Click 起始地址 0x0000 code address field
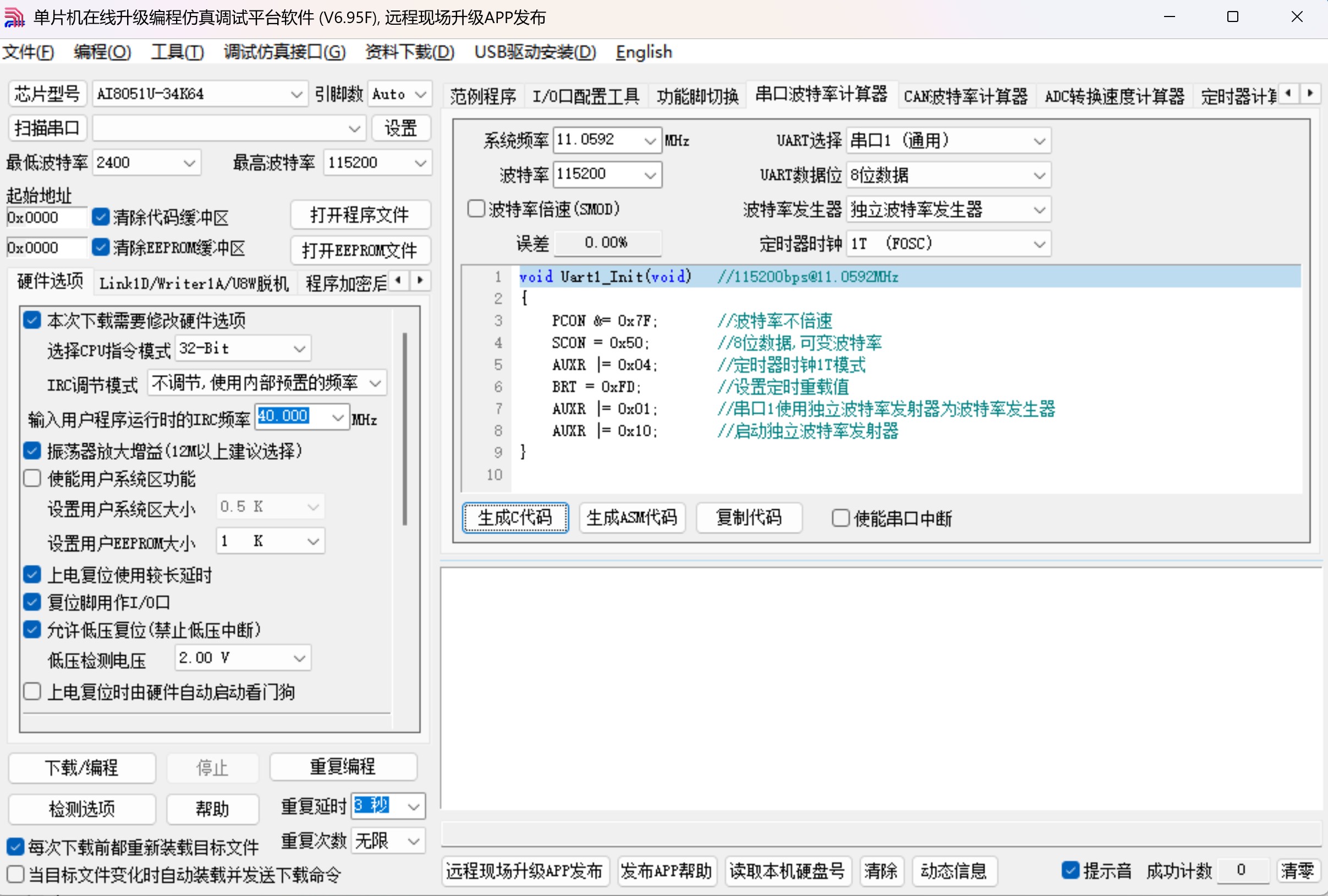This screenshot has height=896, width=1328. (x=46, y=217)
